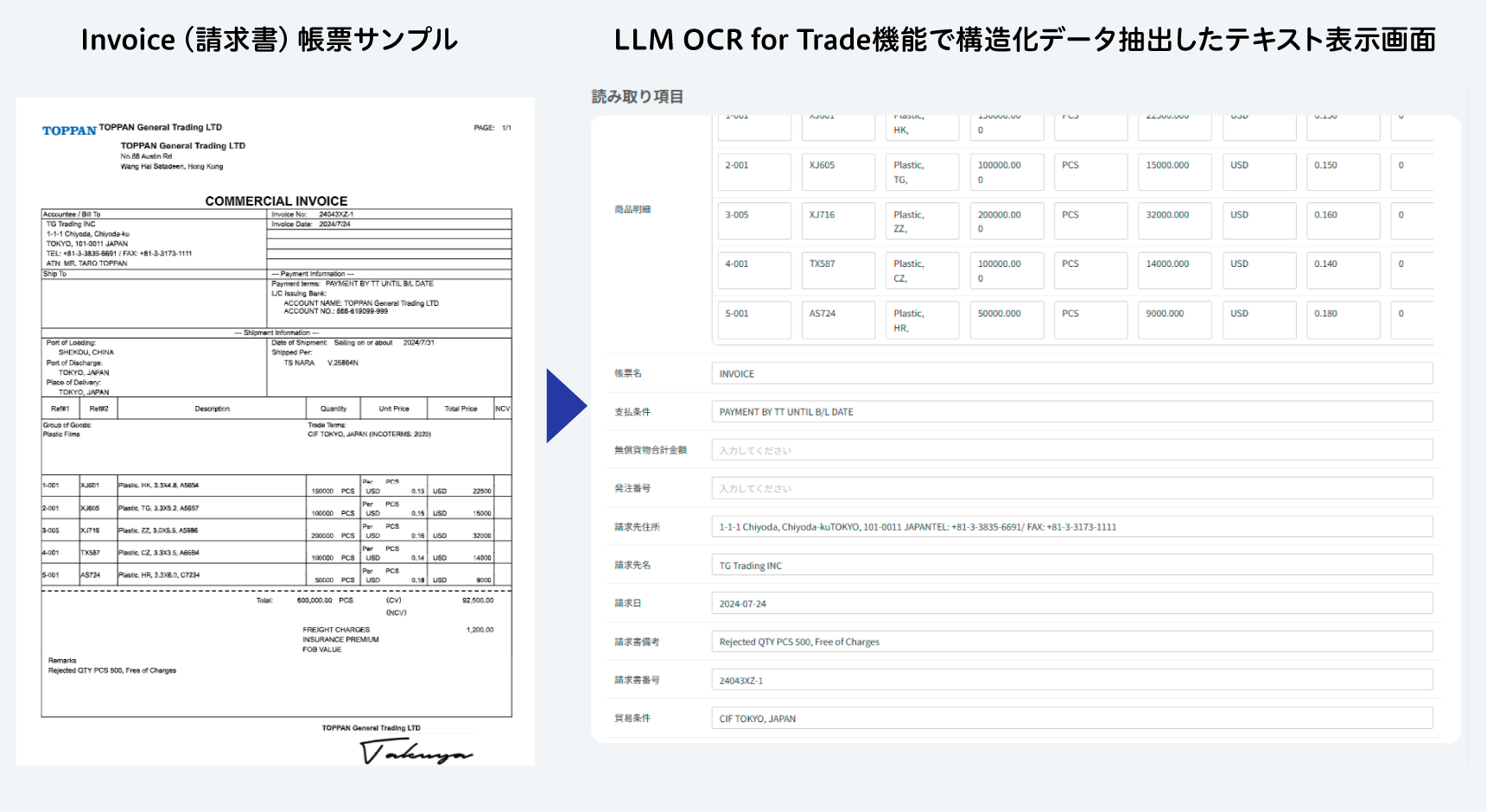
Task: Select the Plastic, CZ, description cell
Action: point(922,270)
